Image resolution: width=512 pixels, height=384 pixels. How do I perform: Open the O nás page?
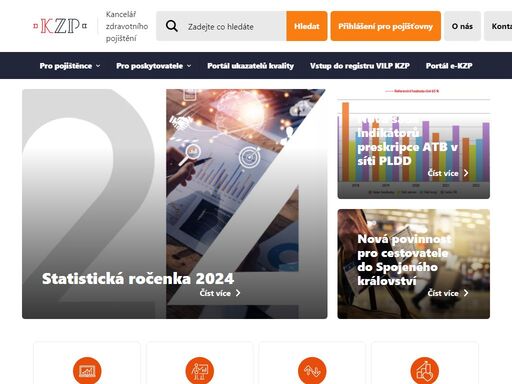tap(462, 26)
